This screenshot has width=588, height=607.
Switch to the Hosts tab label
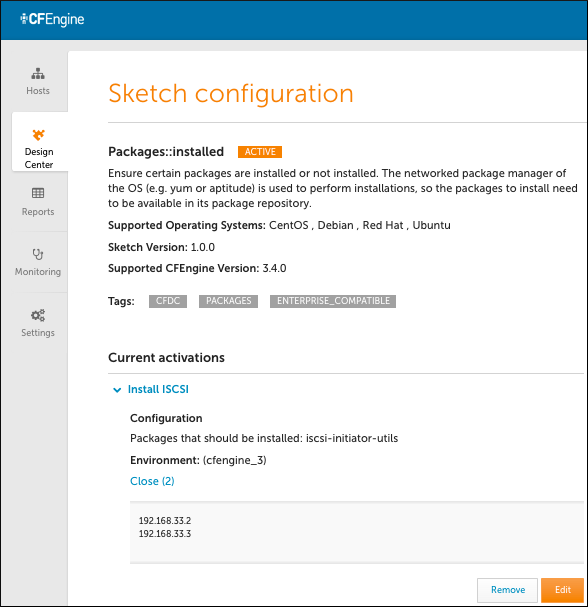tap(38, 91)
